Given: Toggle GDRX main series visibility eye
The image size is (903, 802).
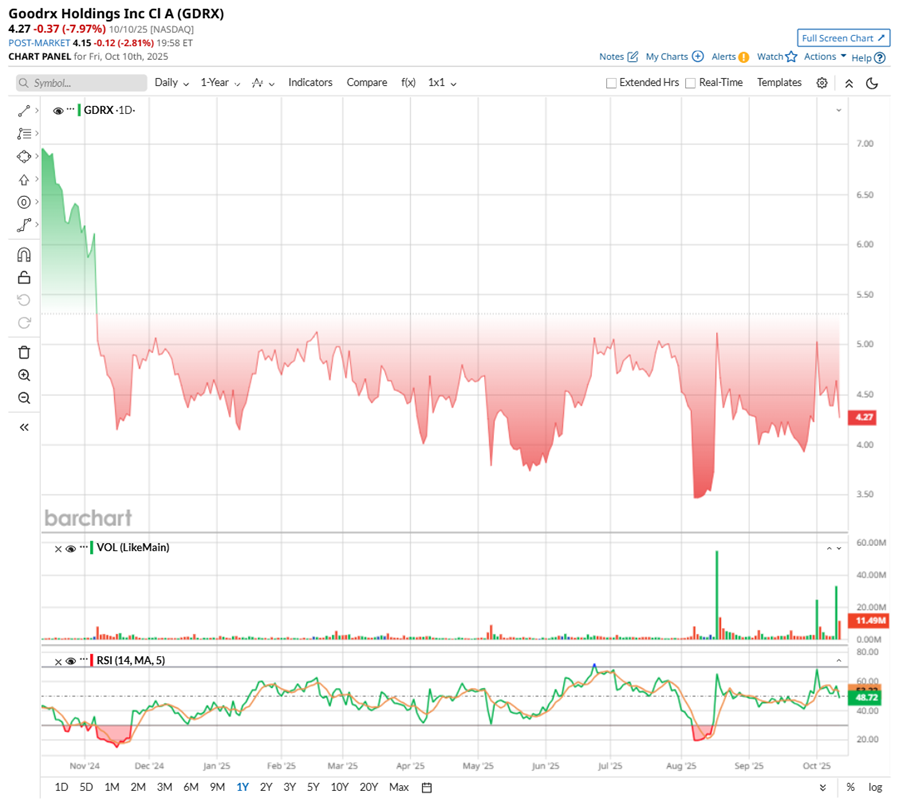Looking at the screenshot, I should click(x=58, y=111).
